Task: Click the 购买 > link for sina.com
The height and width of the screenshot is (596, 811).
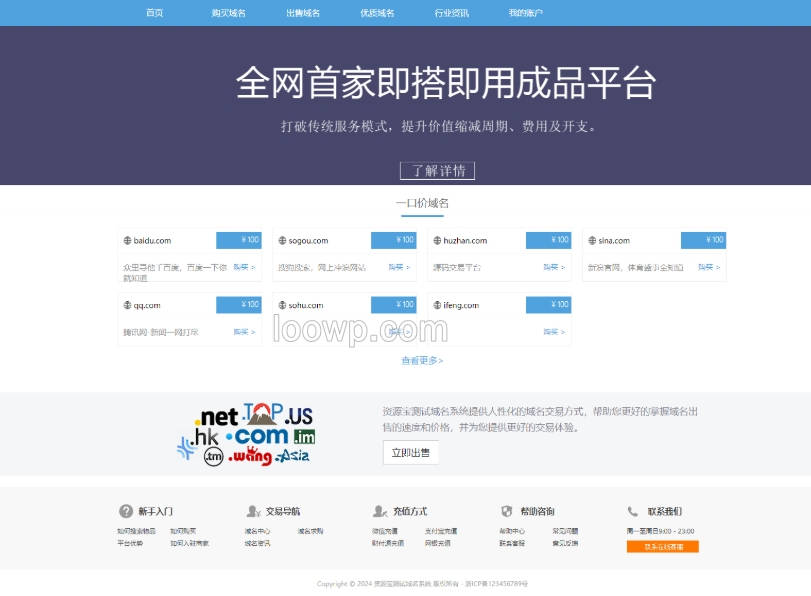Action: click(709, 267)
